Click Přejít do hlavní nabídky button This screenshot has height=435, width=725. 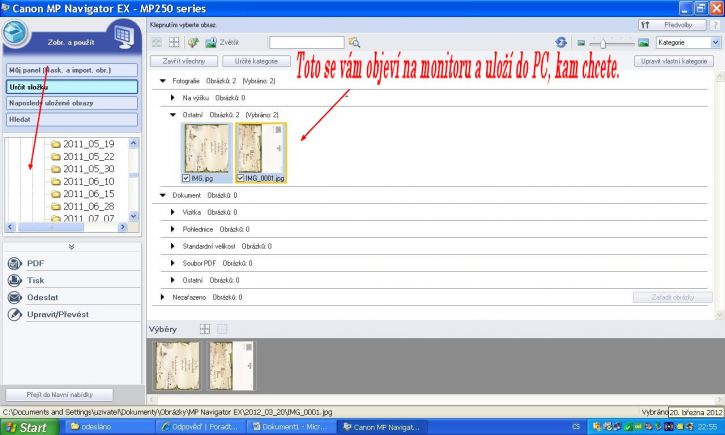click(59, 395)
